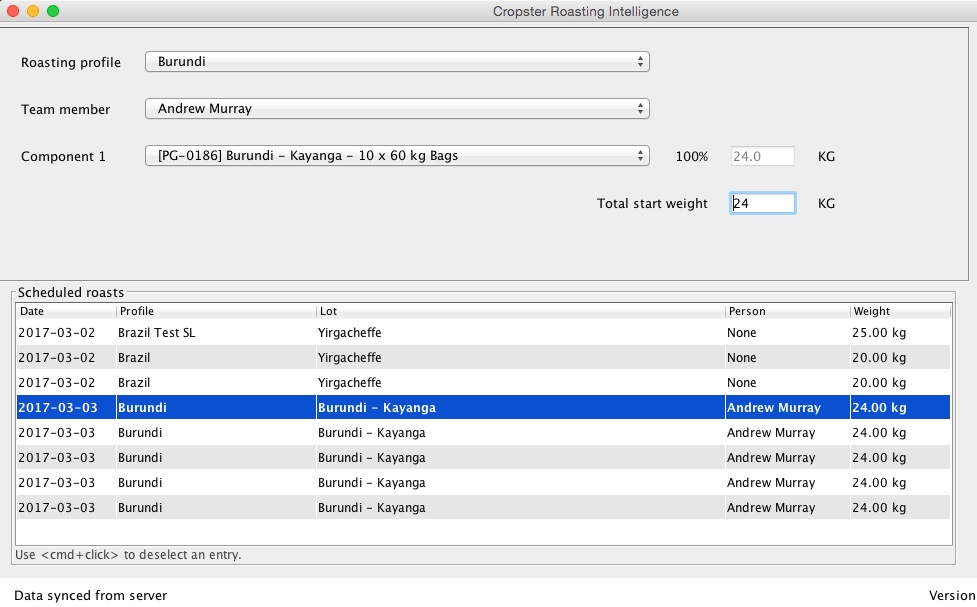Click the red close window button
977x607 pixels.
[x=13, y=11]
